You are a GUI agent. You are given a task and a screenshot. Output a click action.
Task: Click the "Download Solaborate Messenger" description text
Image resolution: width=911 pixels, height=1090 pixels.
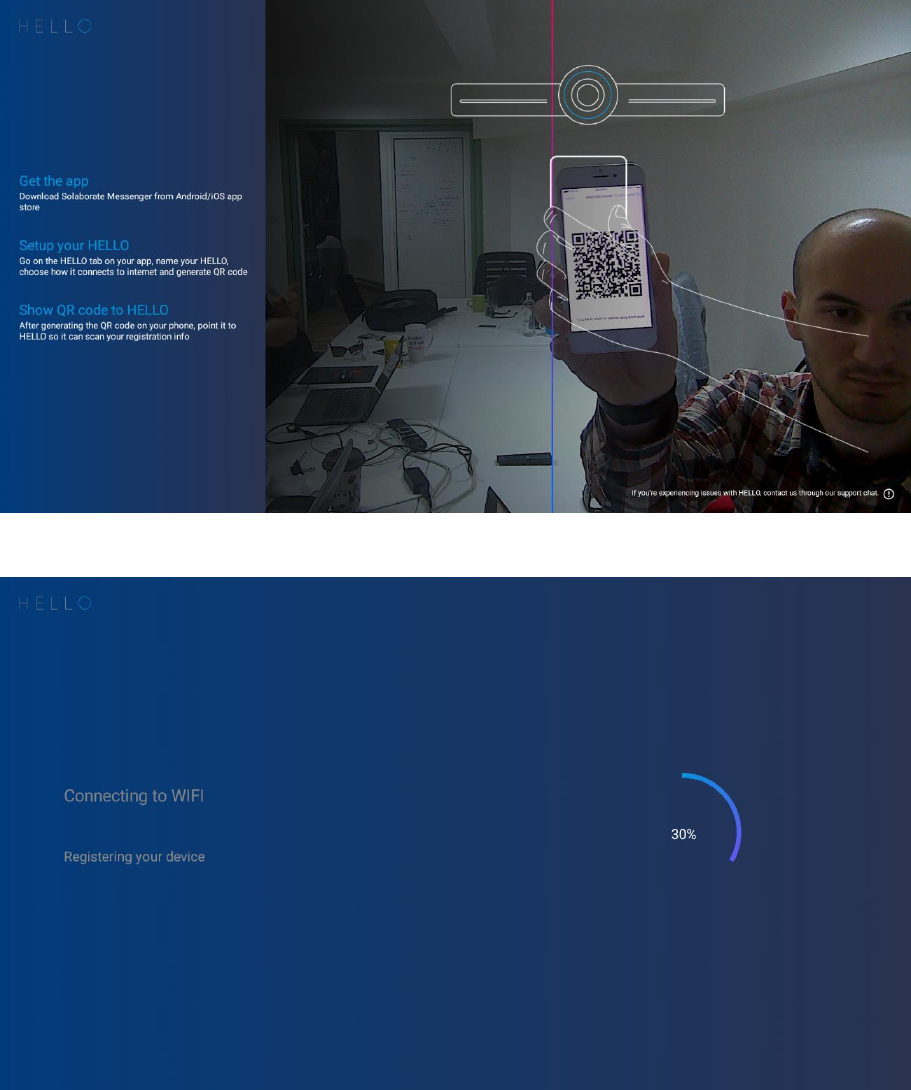(x=131, y=202)
